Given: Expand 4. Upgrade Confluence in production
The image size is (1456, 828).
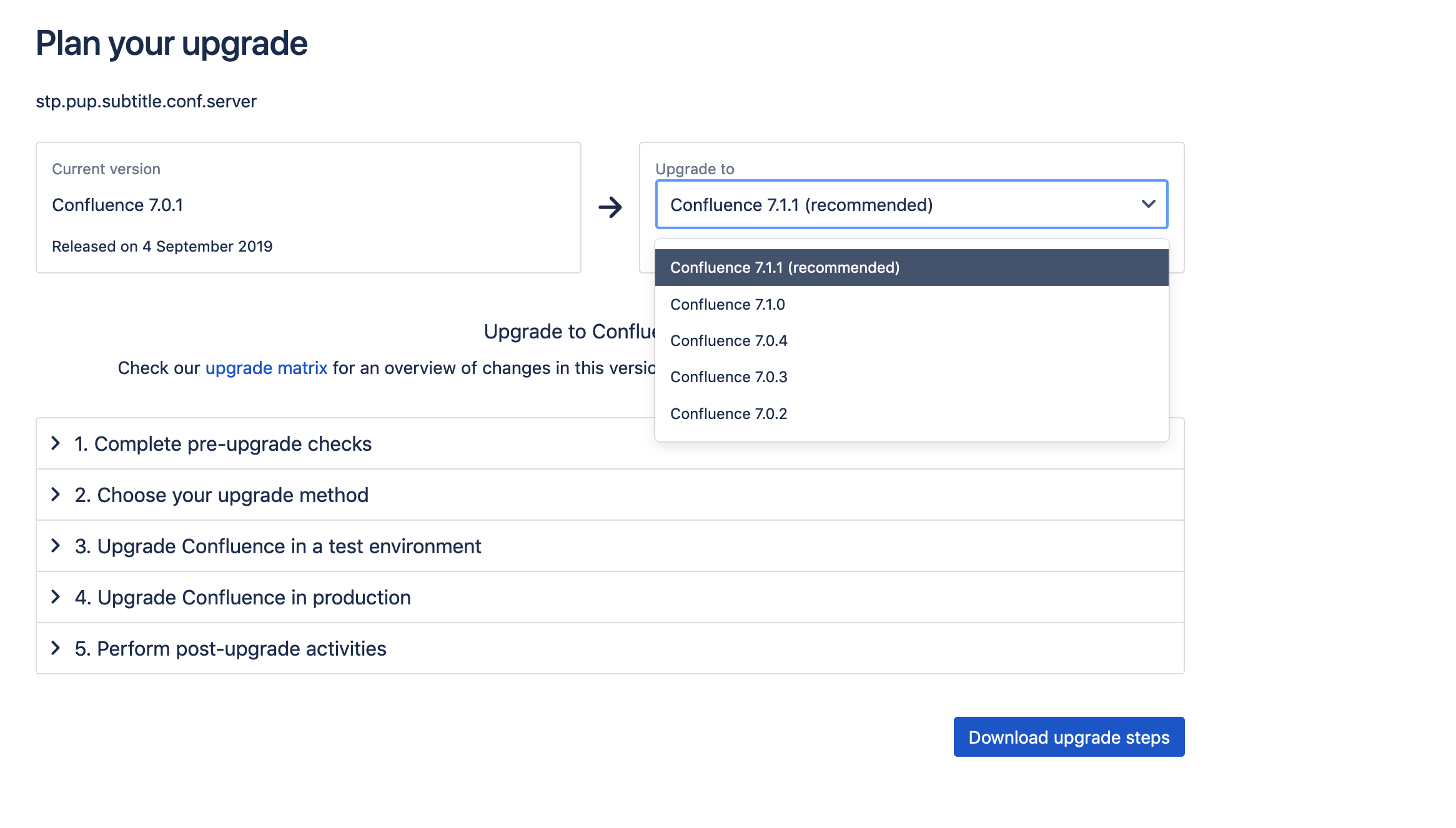Looking at the screenshot, I should pyautogui.click(x=243, y=597).
